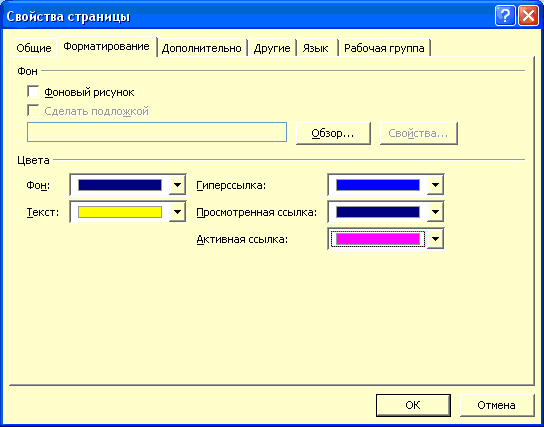Switch to the Общие tab
This screenshot has width=544, height=427.
(x=34, y=48)
